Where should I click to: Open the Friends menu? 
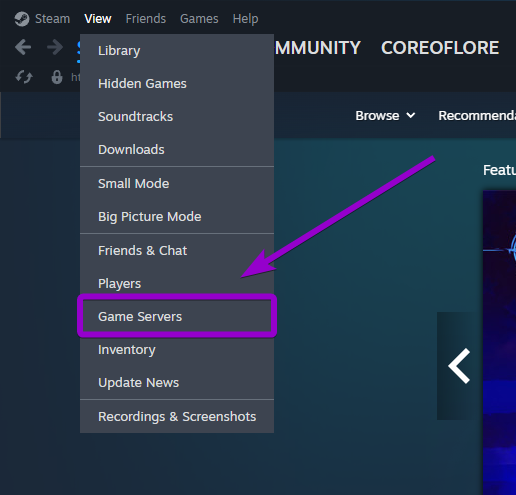point(146,19)
